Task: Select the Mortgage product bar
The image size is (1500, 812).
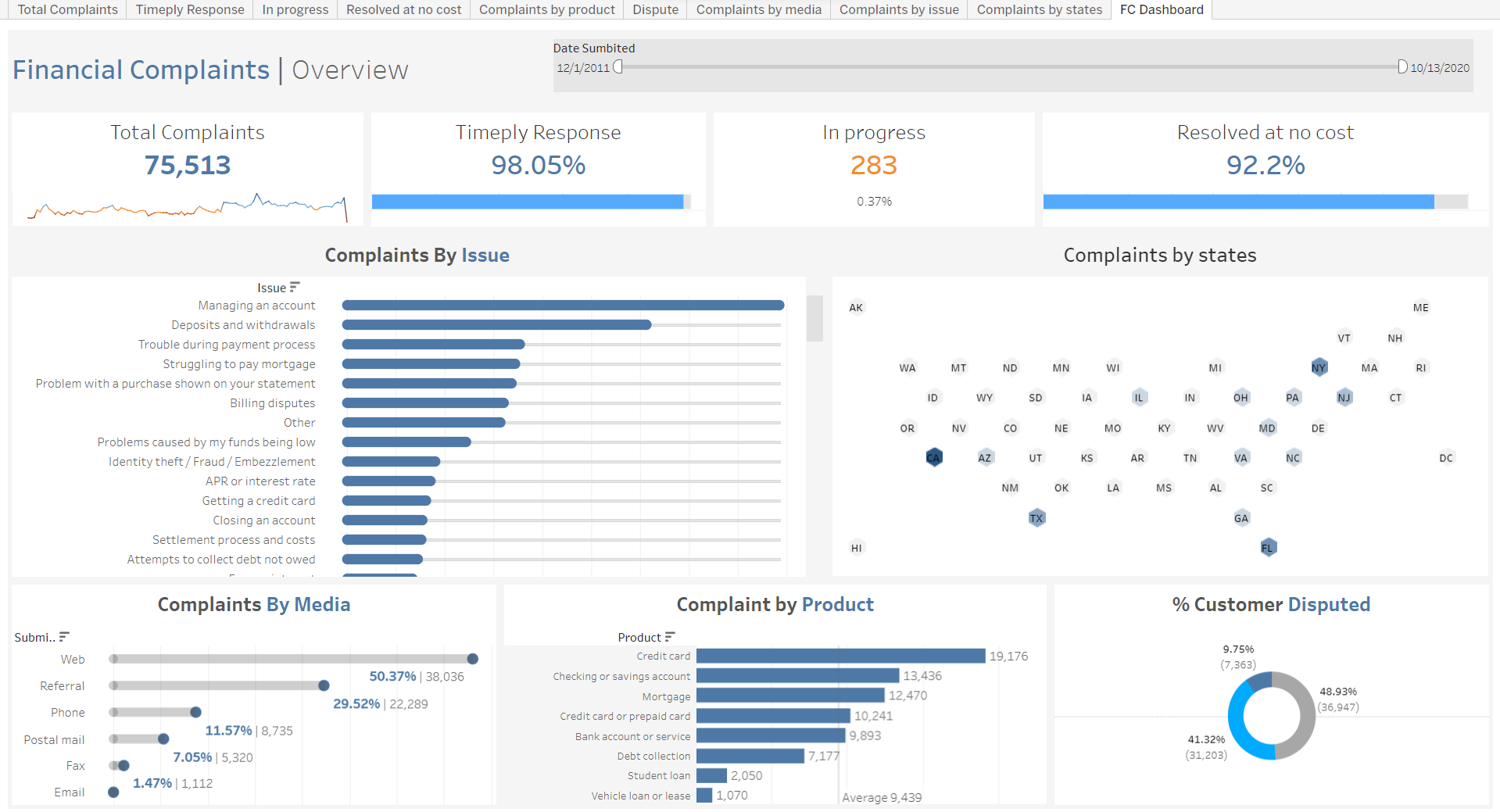Action: [789, 696]
